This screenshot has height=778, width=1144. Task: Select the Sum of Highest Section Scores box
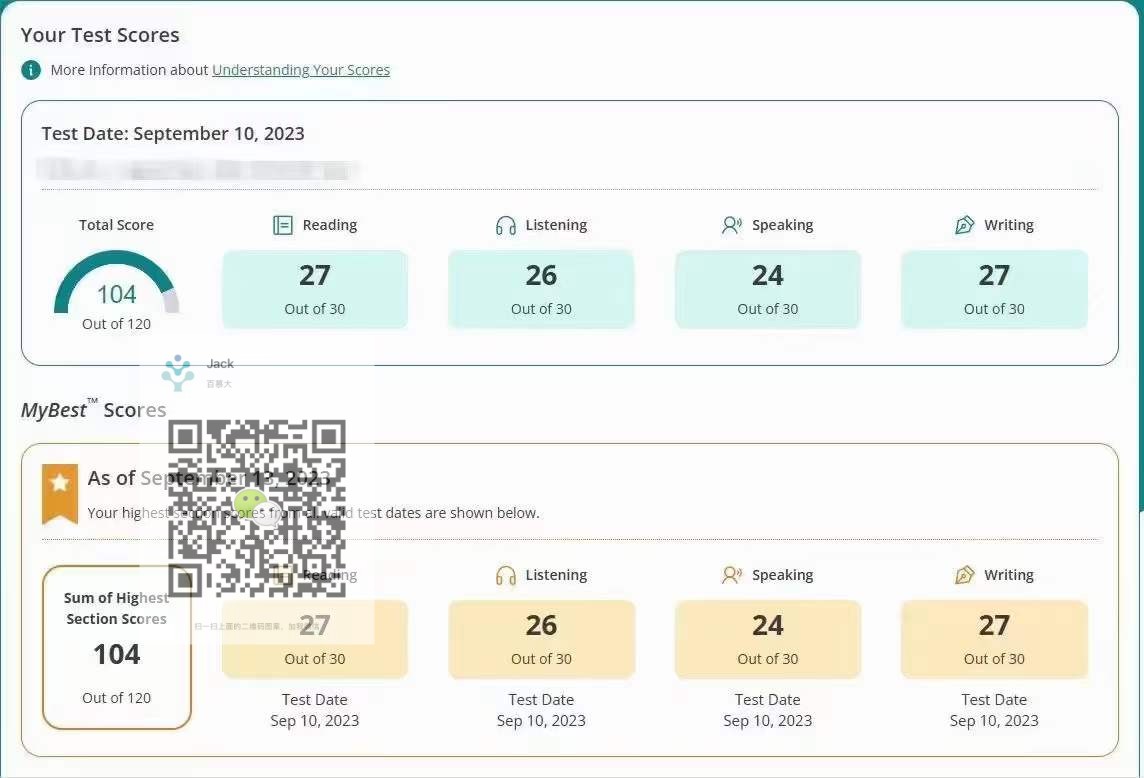[x=117, y=647]
